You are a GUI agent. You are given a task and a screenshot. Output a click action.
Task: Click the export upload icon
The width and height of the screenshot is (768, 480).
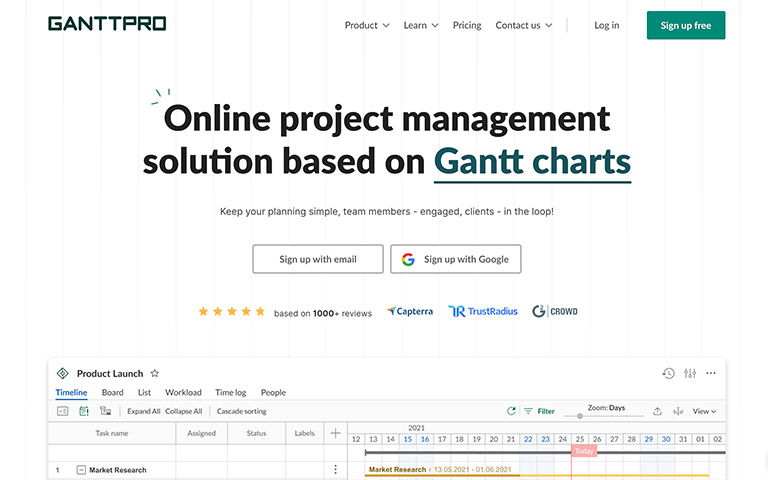657,411
